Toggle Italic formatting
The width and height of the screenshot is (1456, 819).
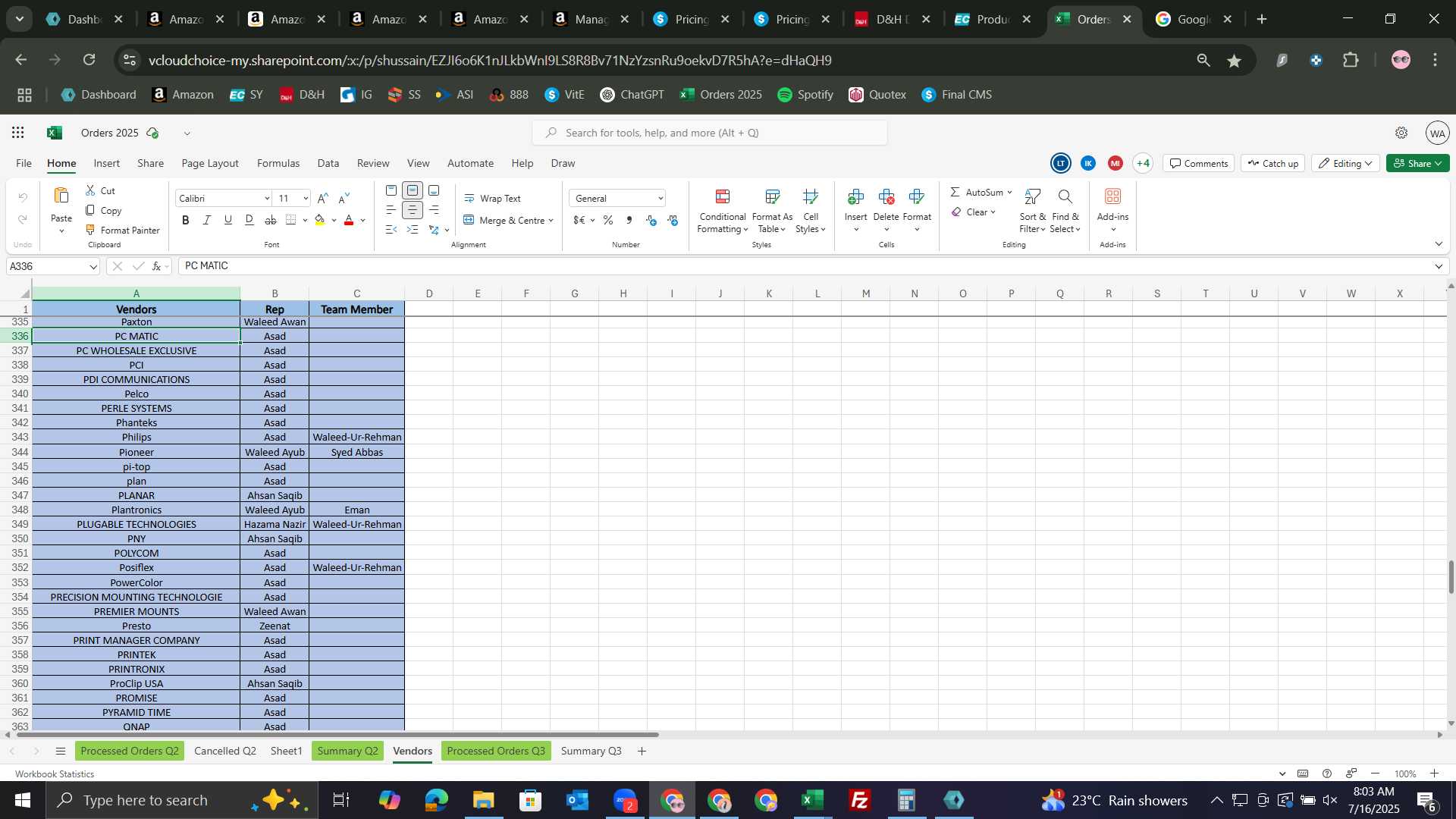207,220
